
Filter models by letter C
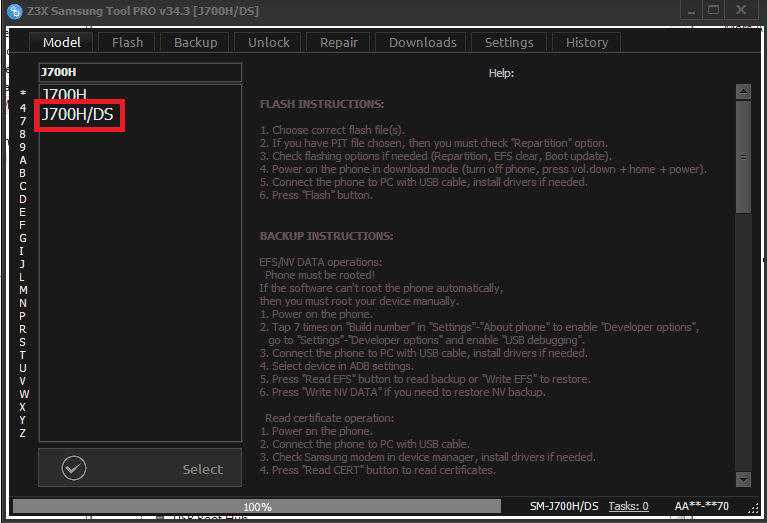click(x=23, y=186)
